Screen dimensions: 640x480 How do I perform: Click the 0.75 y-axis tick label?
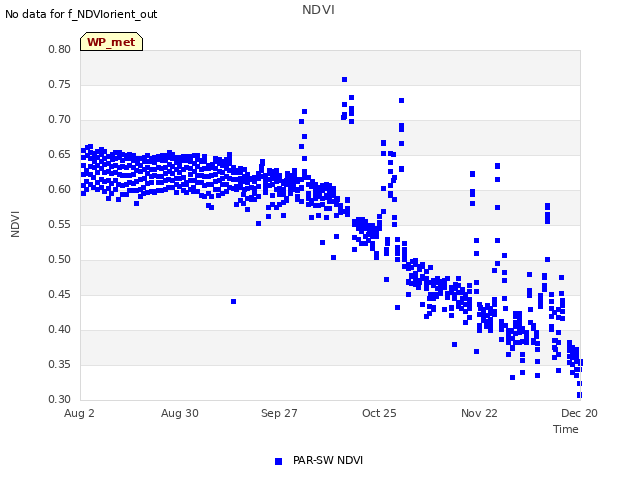pos(60,84)
